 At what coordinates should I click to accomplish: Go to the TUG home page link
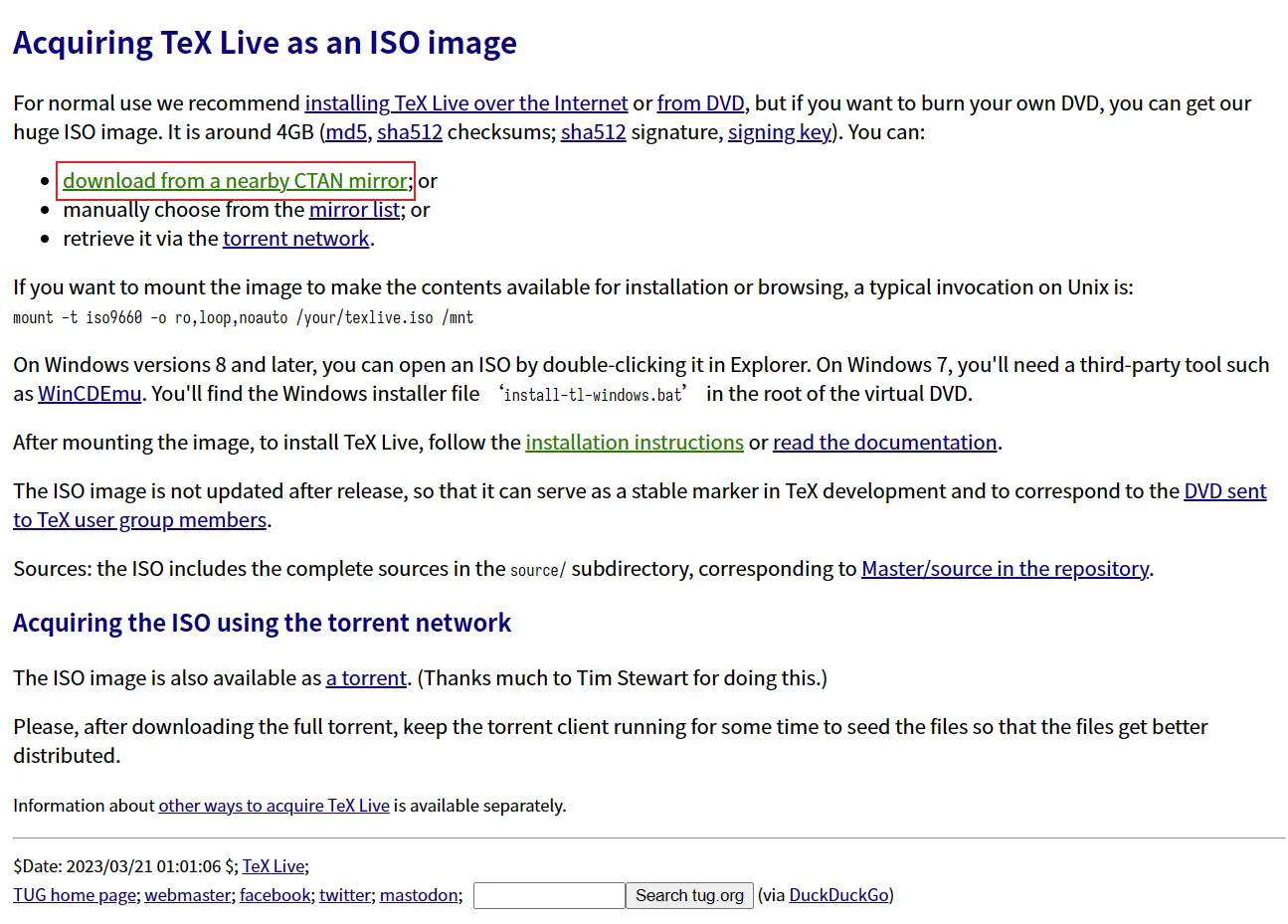(75, 895)
